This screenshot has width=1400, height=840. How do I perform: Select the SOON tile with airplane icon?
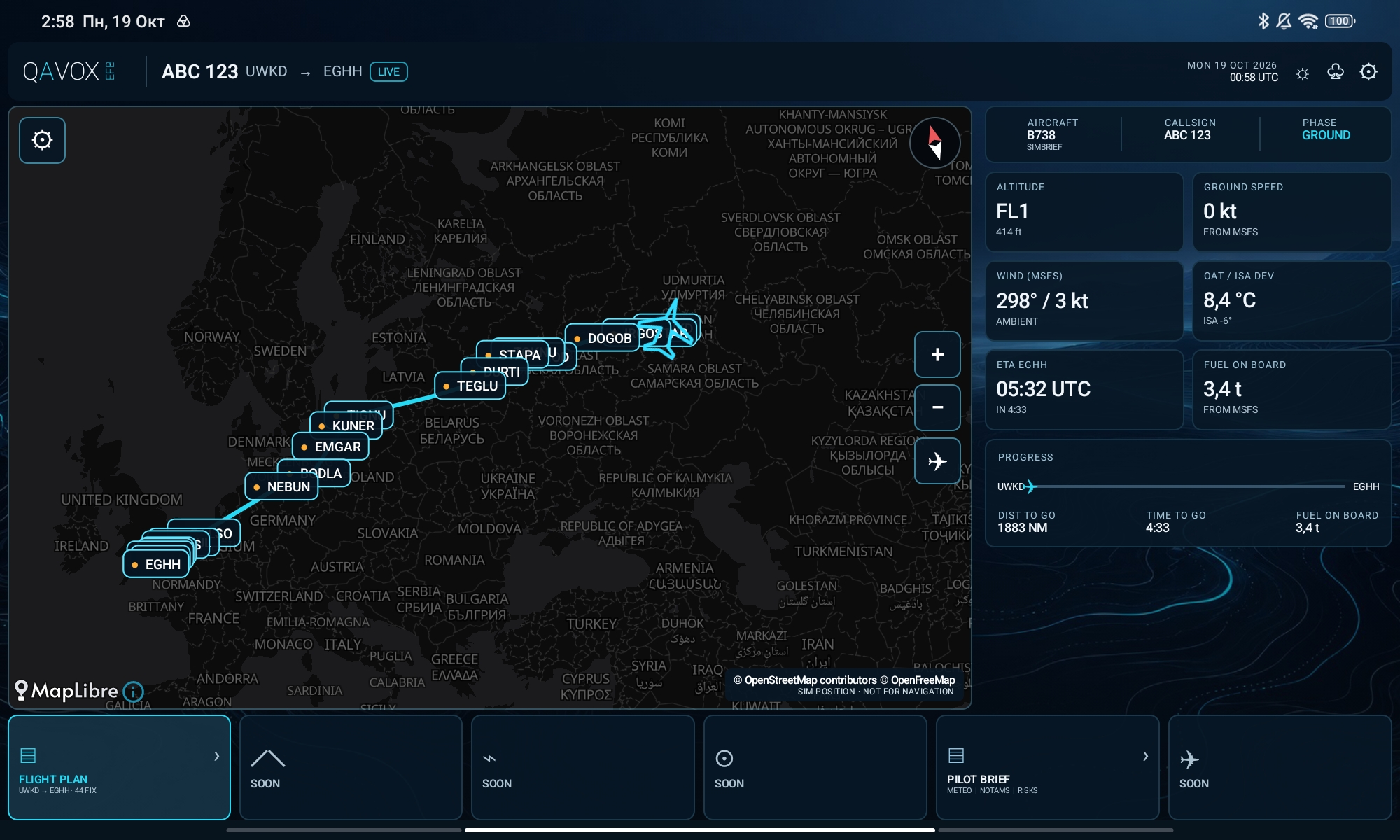[1280, 767]
